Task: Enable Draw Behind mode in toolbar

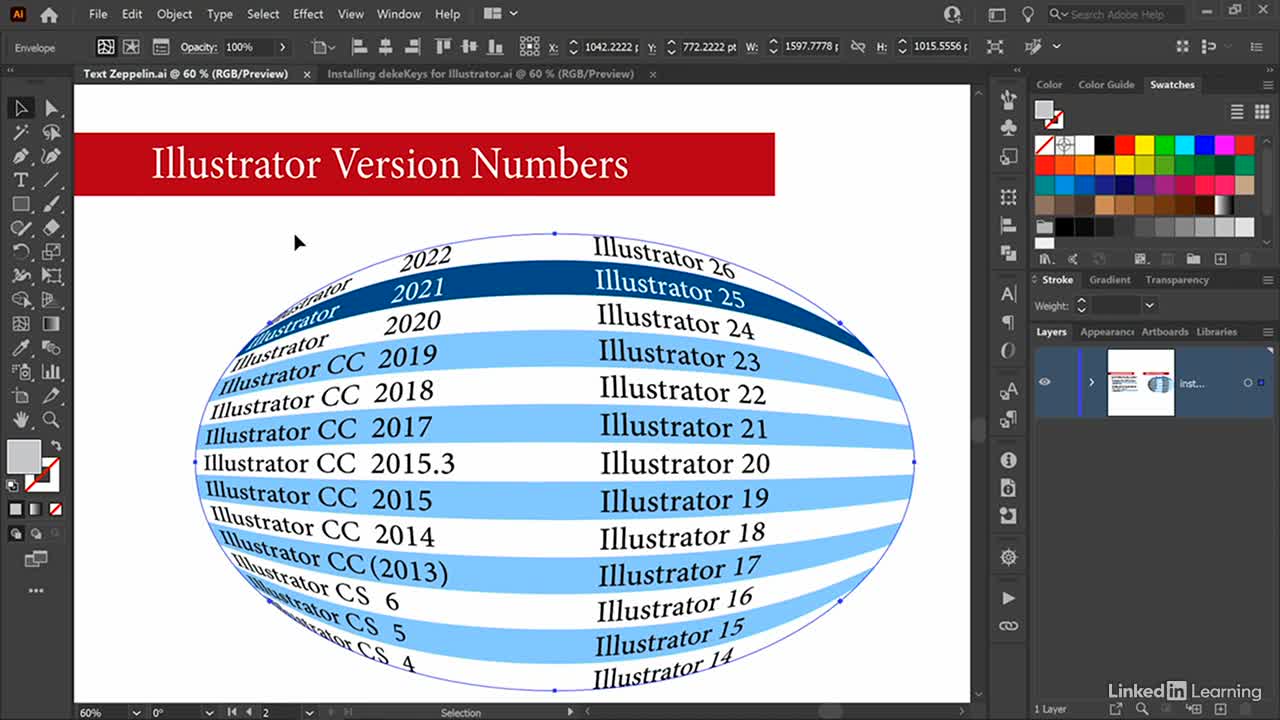Action: [x=36, y=533]
